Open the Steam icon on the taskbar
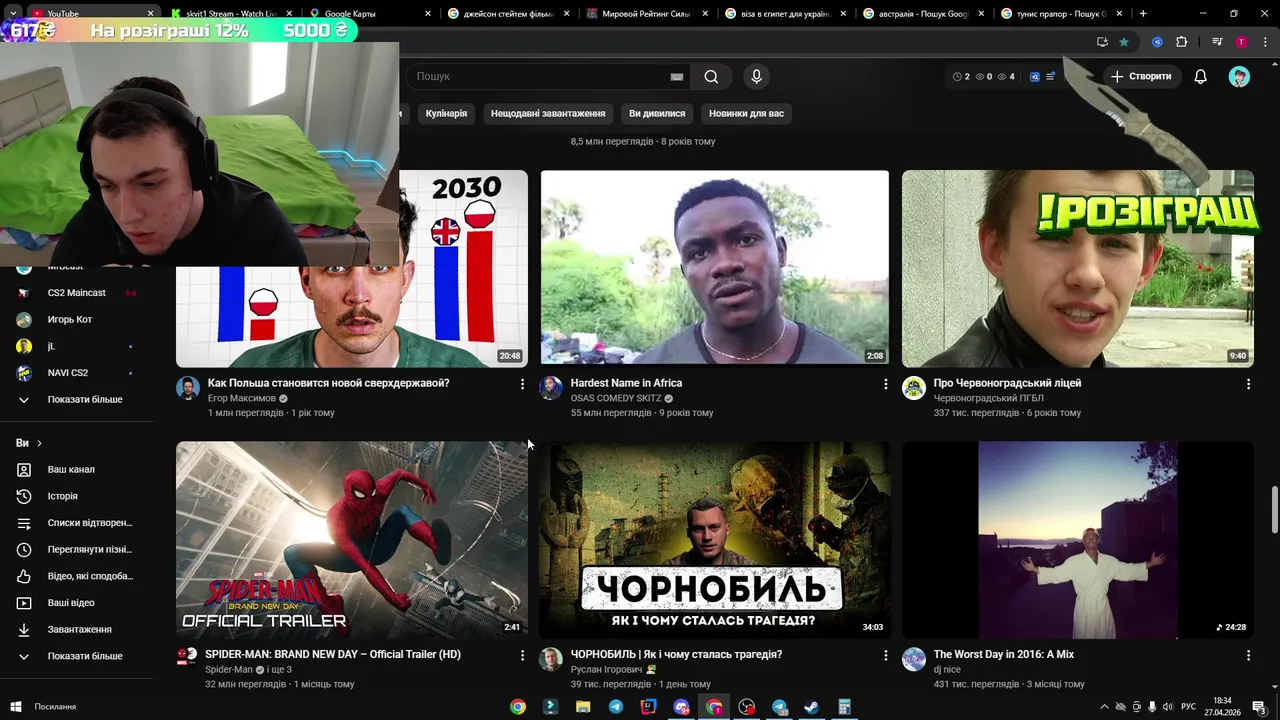 812,707
